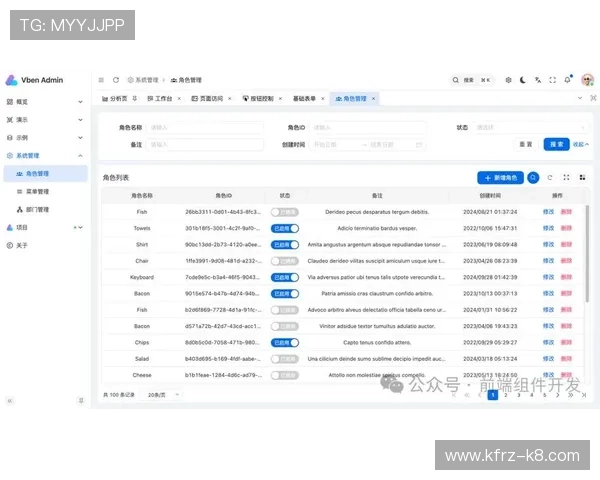The width and height of the screenshot is (600, 480).
Task: Toggle search panel with round blue icon
Action: tap(533, 178)
